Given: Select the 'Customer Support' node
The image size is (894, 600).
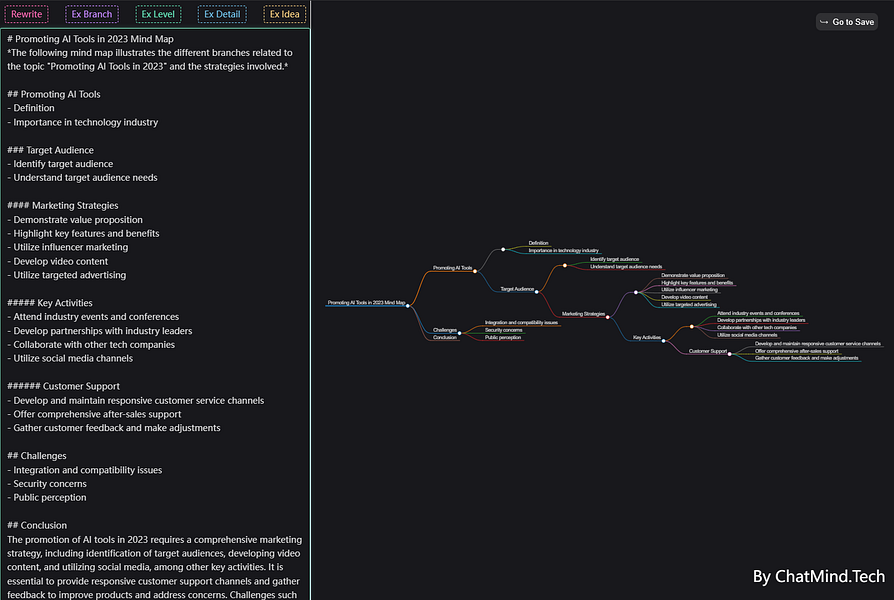Looking at the screenshot, I should [x=706, y=351].
